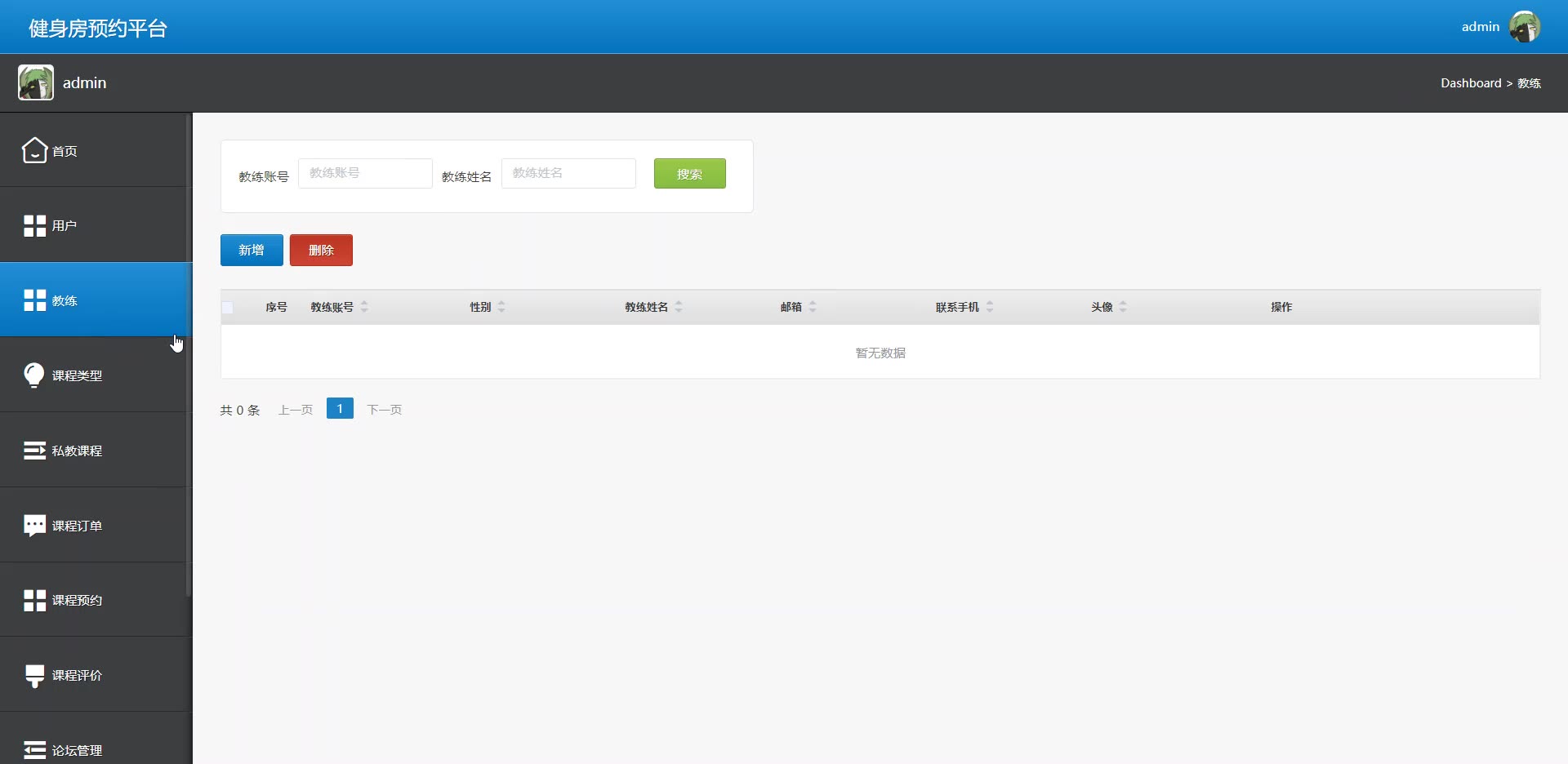Click the admin avatar in top right corner
The width and height of the screenshot is (1568, 764).
1526,26
